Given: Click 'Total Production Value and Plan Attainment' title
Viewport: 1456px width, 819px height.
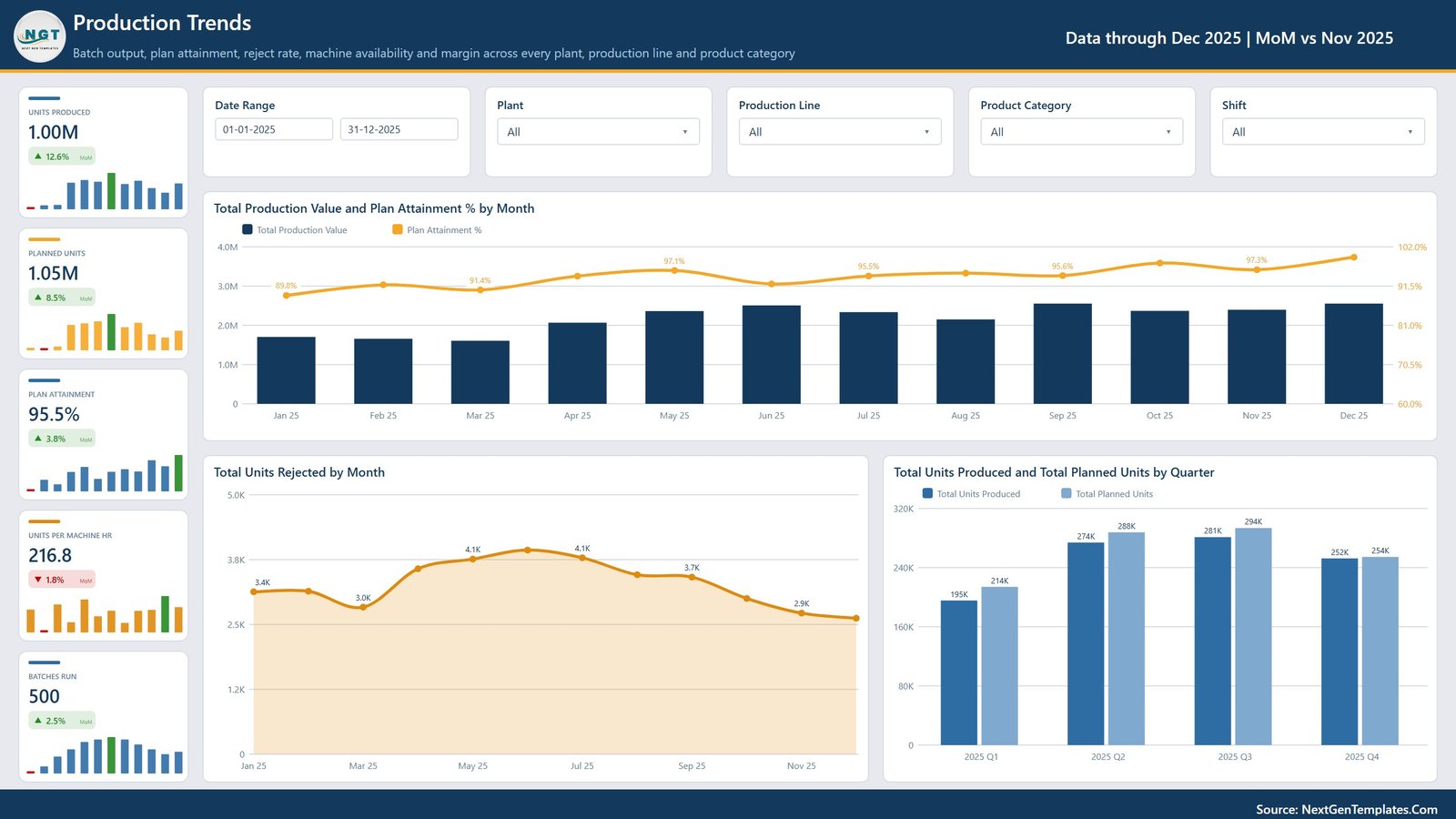Looking at the screenshot, I should click(374, 208).
